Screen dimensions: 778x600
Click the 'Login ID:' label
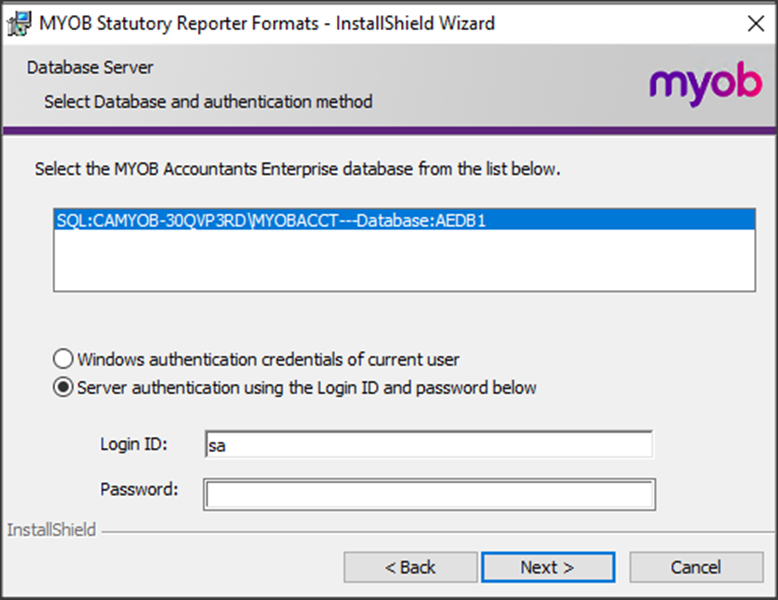134,444
